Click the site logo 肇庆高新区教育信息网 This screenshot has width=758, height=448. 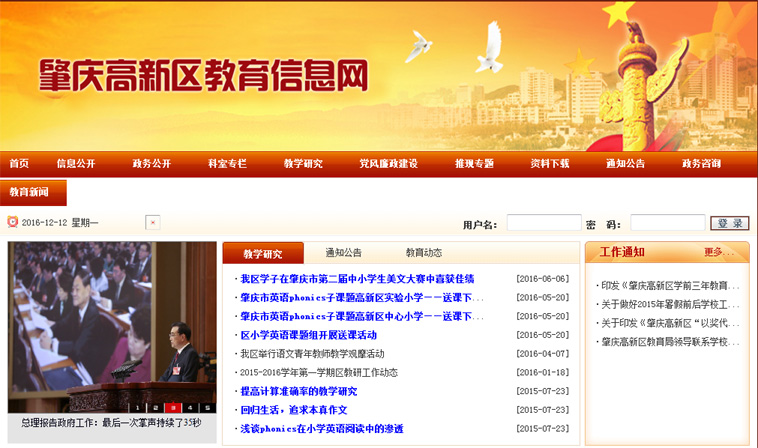point(204,75)
